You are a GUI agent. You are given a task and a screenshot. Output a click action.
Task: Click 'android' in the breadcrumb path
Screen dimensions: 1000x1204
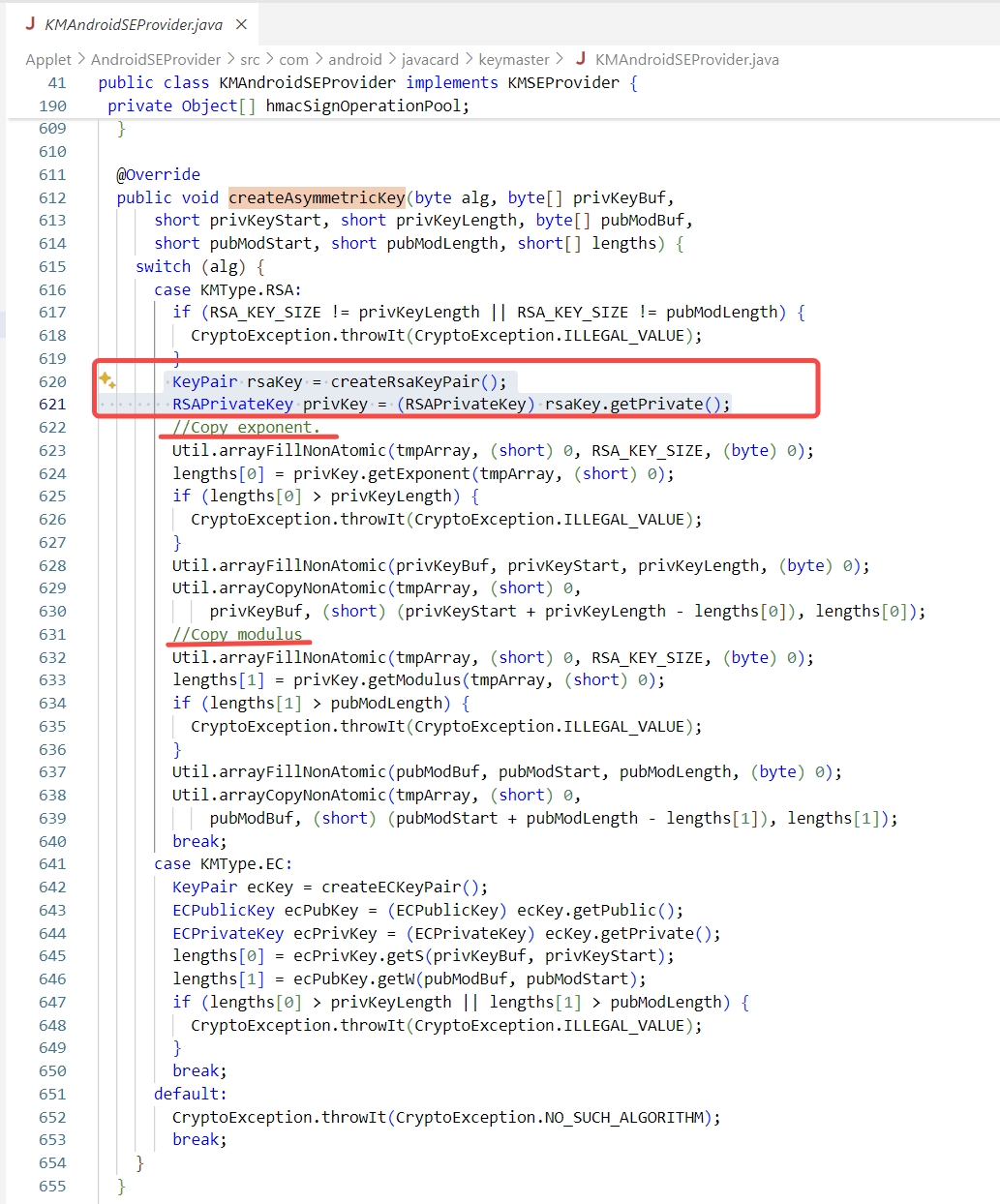[x=355, y=59]
